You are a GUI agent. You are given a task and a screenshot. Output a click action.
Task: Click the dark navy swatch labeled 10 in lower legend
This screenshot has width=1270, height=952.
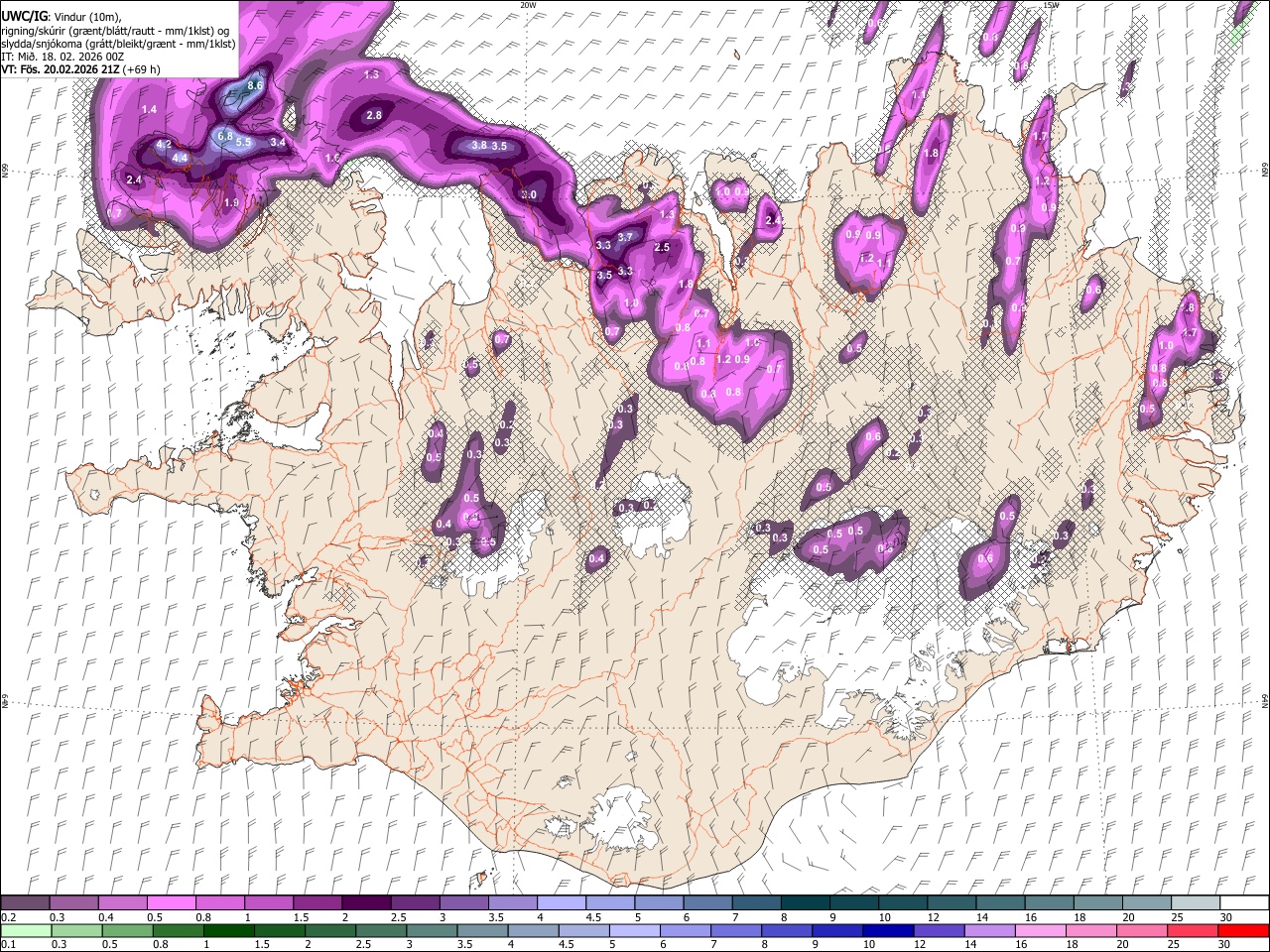click(x=887, y=930)
